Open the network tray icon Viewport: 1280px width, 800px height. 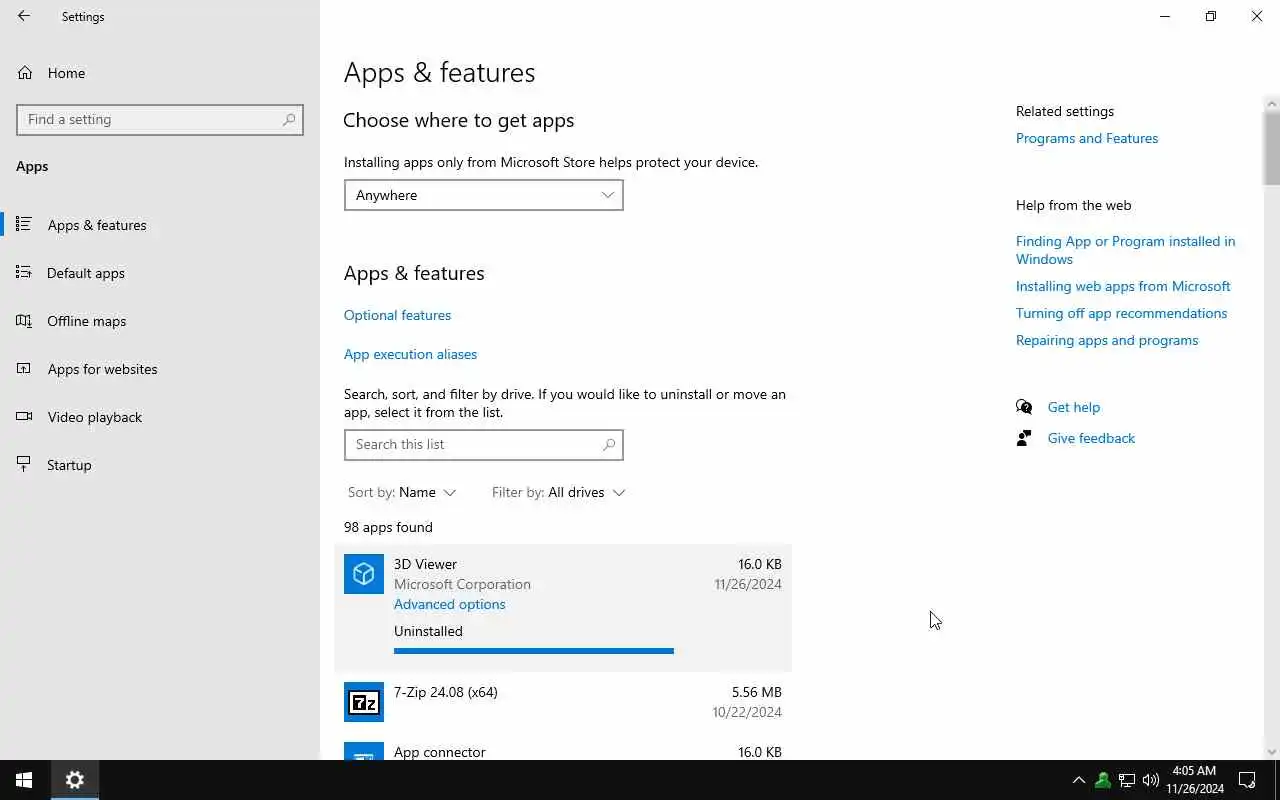coord(1126,780)
